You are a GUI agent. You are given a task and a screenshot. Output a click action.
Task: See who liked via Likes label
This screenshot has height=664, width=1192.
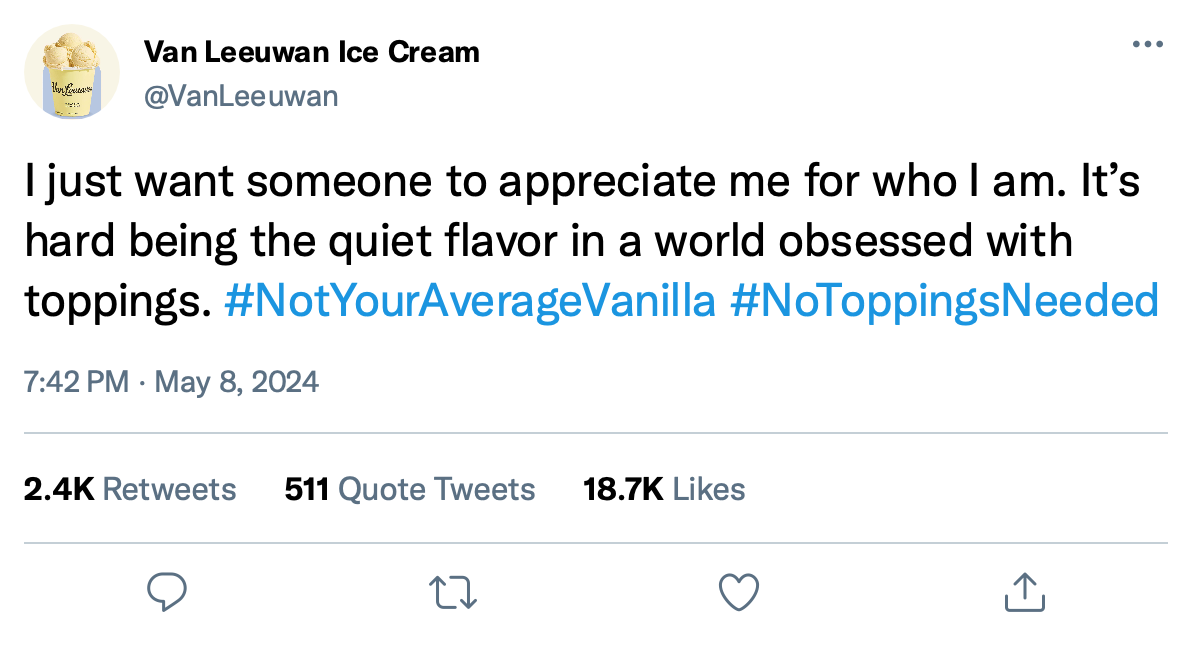(709, 489)
